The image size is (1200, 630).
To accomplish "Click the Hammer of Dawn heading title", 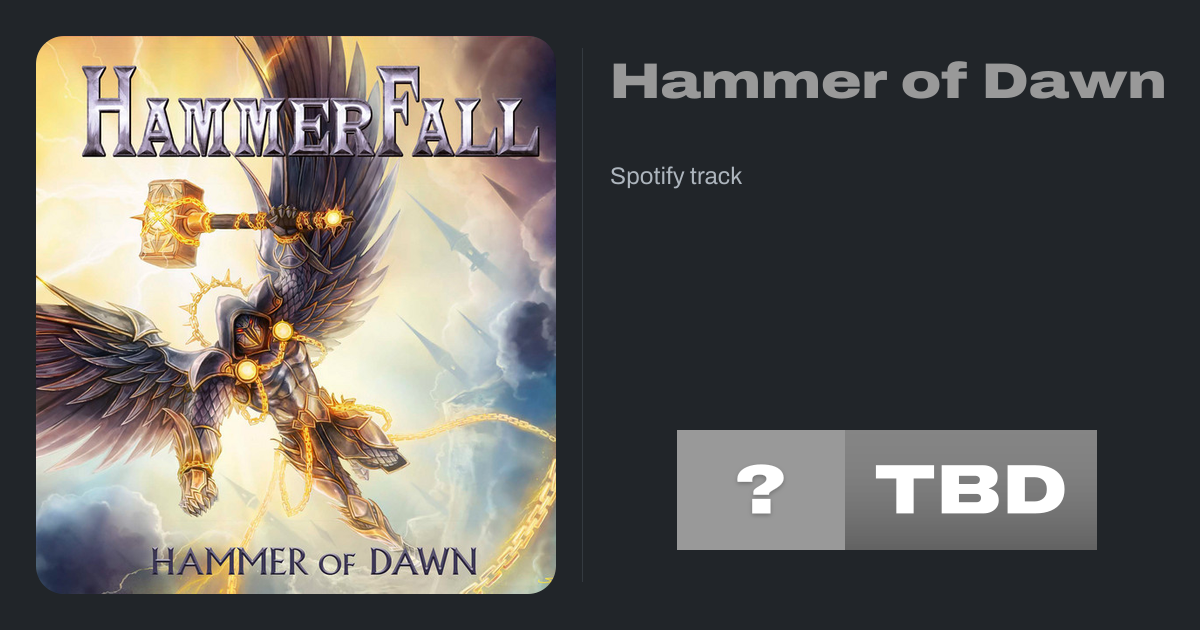I will 888,82.
